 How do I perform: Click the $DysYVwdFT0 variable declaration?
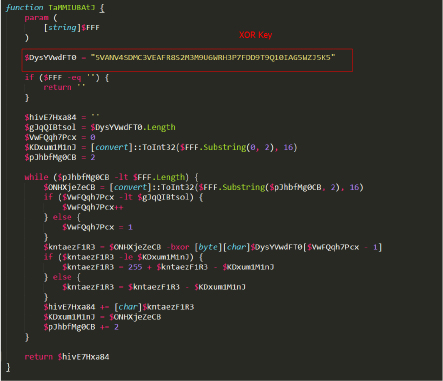pos(50,58)
